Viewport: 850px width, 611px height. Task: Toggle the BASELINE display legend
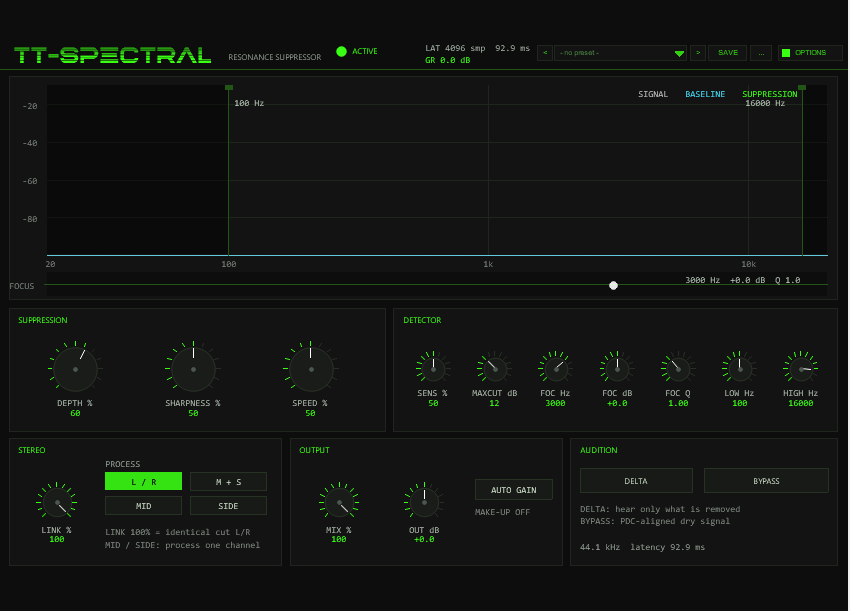click(705, 94)
